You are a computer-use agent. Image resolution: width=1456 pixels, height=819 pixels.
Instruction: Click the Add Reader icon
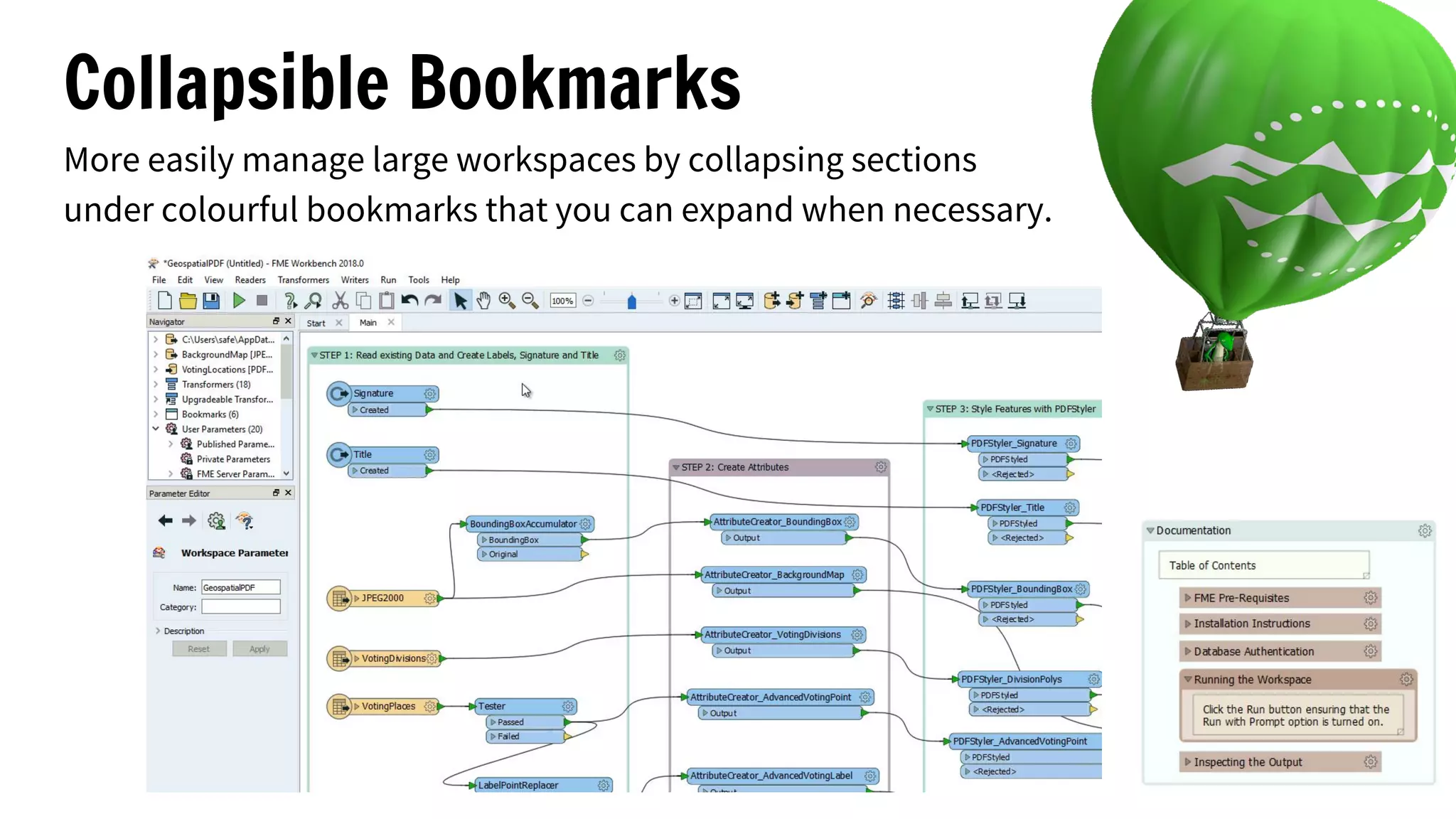771,301
